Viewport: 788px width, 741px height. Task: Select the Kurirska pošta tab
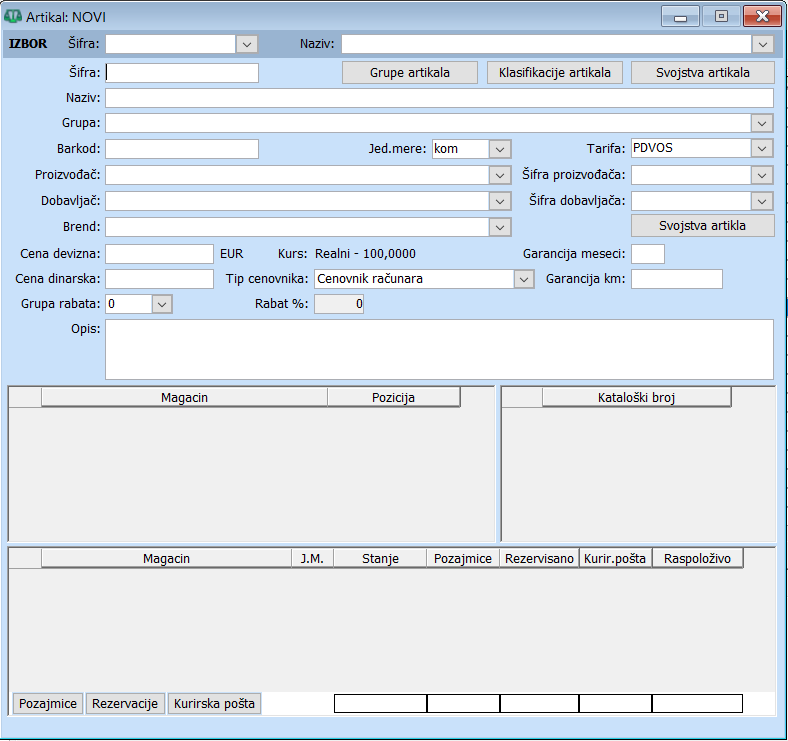click(x=214, y=704)
